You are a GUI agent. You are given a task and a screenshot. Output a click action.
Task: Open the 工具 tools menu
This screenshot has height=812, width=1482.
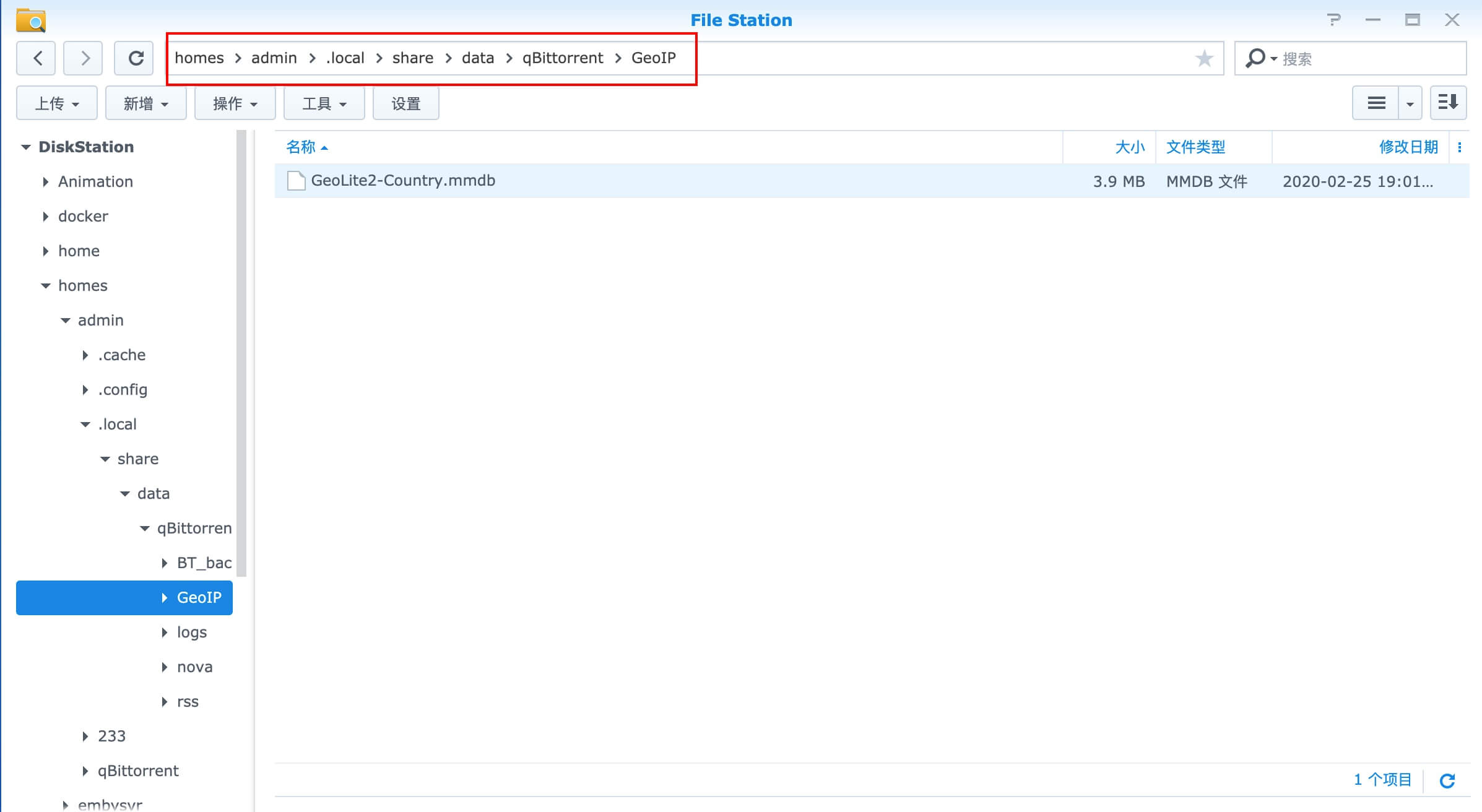pyautogui.click(x=324, y=103)
